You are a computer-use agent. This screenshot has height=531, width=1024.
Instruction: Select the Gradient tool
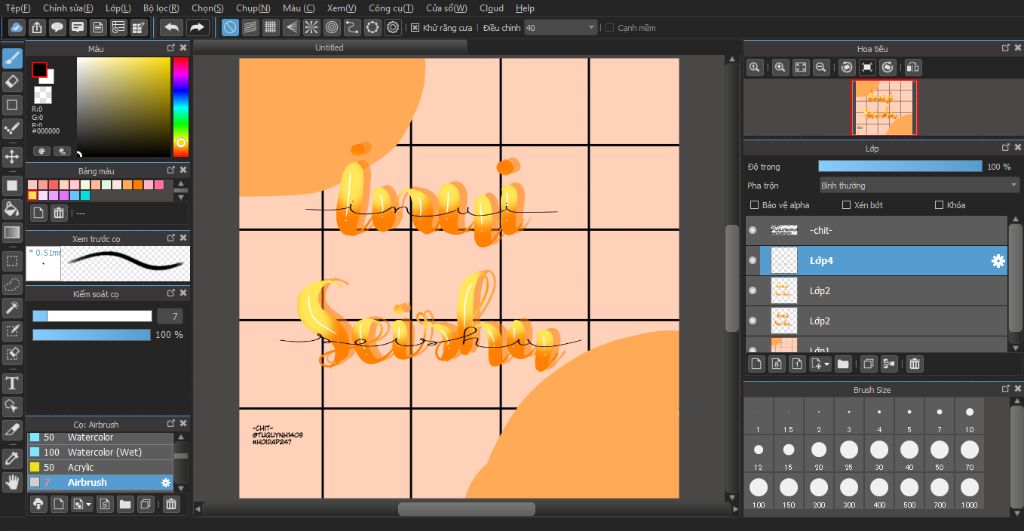[12, 233]
